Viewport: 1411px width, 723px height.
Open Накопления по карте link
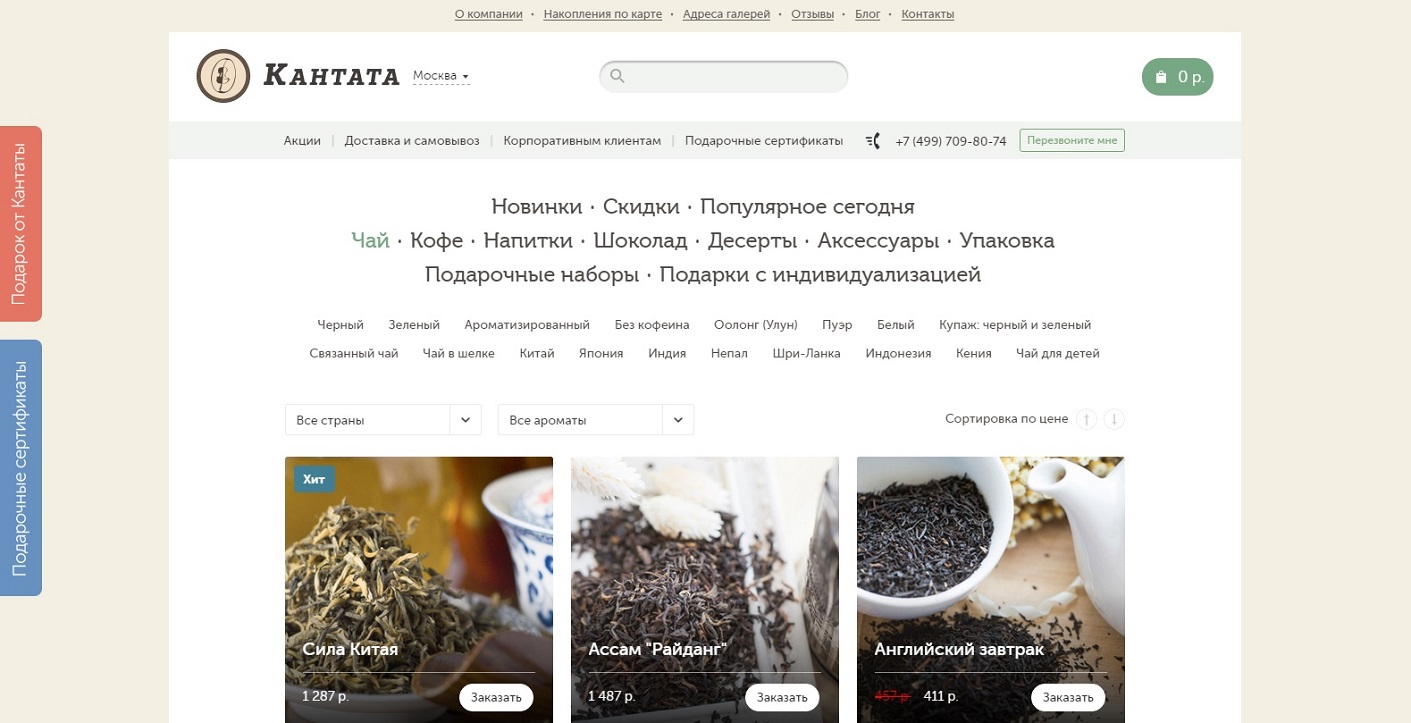pyautogui.click(x=603, y=14)
